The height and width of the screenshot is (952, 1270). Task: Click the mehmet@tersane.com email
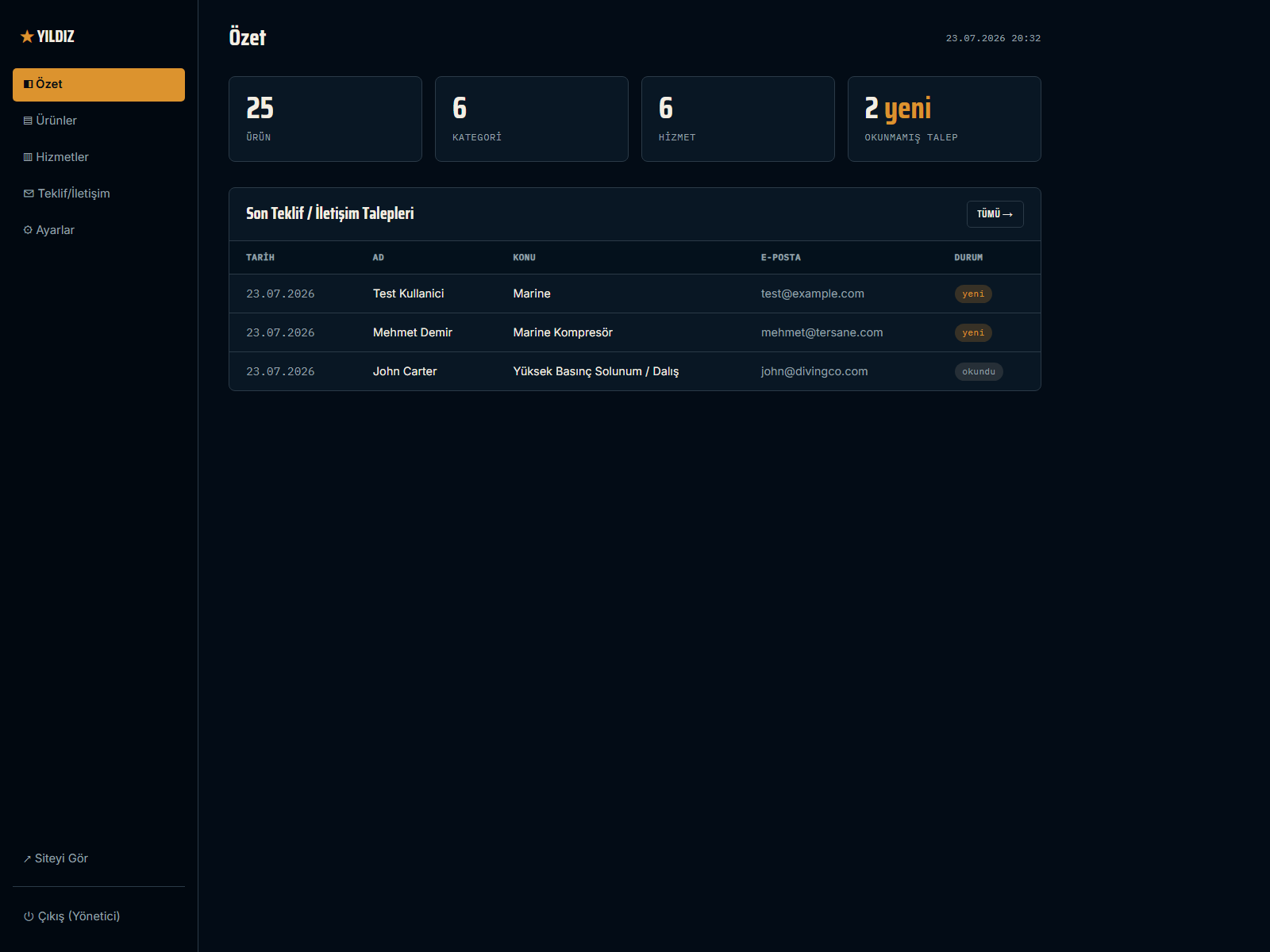coord(822,332)
